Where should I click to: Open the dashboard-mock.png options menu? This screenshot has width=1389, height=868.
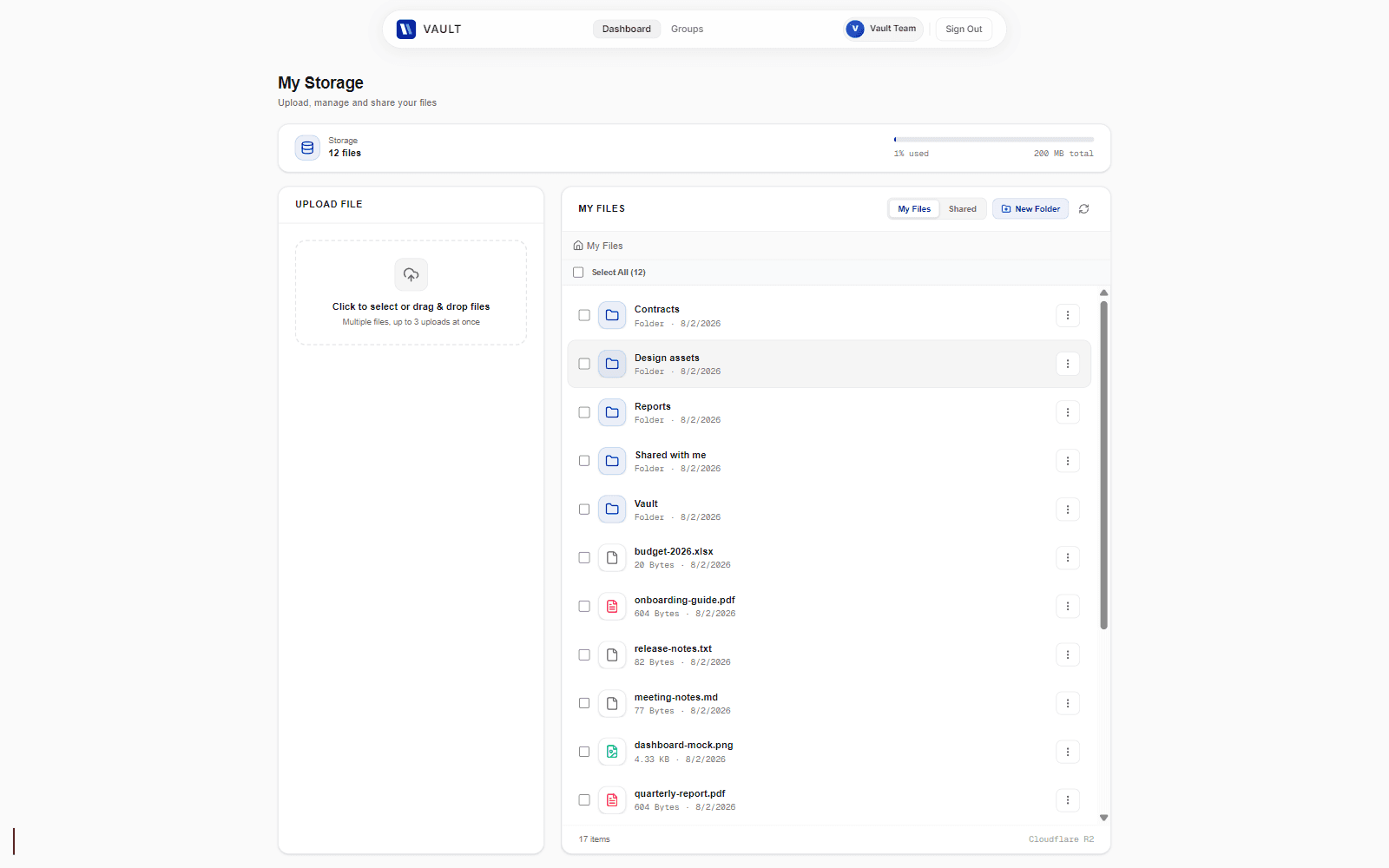pos(1068,752)
